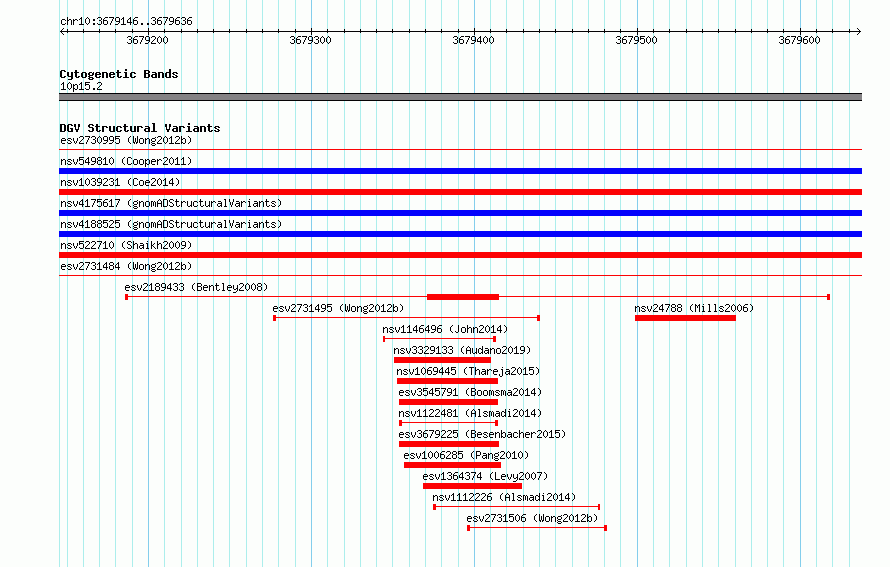Click nsv3329133 (Audano2019) label
Screen dimensions: 890x567
tap(462, 350)
